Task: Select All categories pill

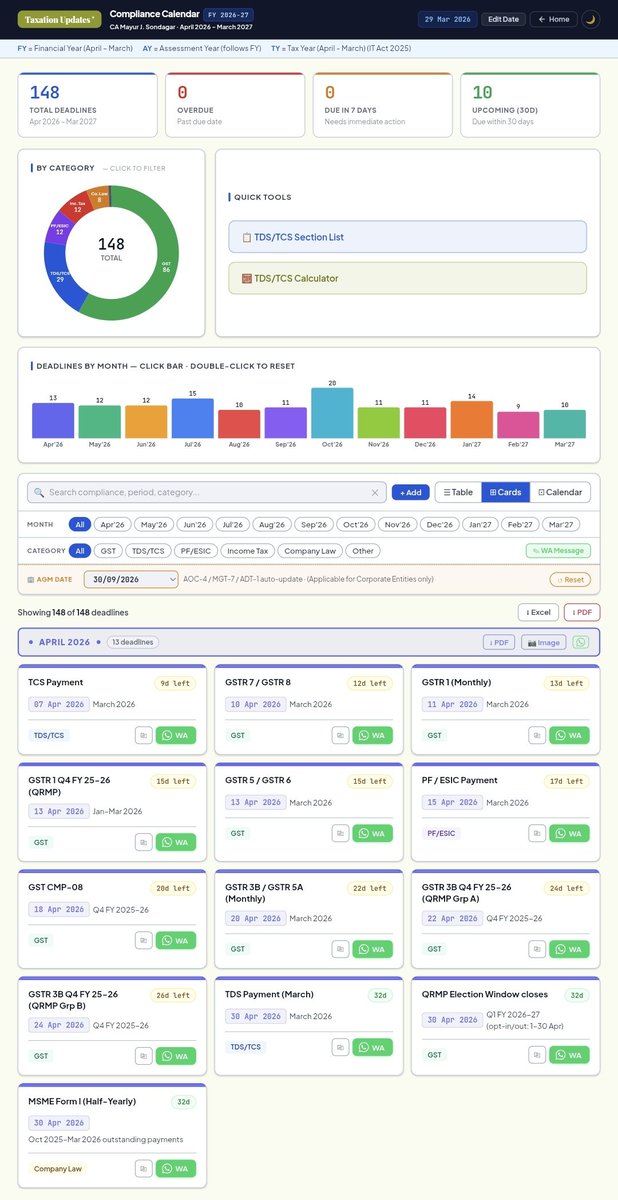Action: tap(80, 551)
